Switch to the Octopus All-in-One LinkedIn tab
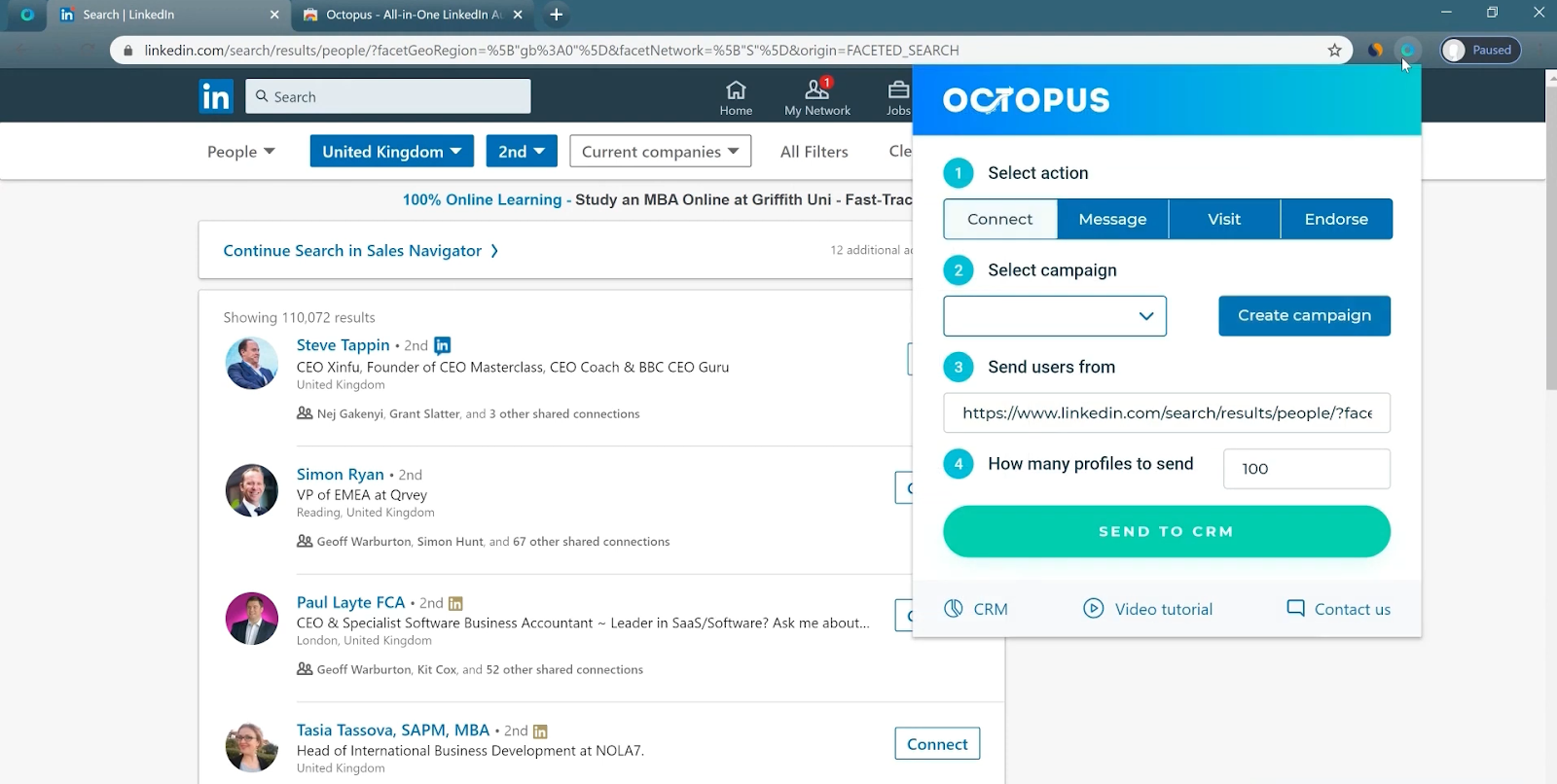This screenshot has height=784, width=1557. pos(413,15)
